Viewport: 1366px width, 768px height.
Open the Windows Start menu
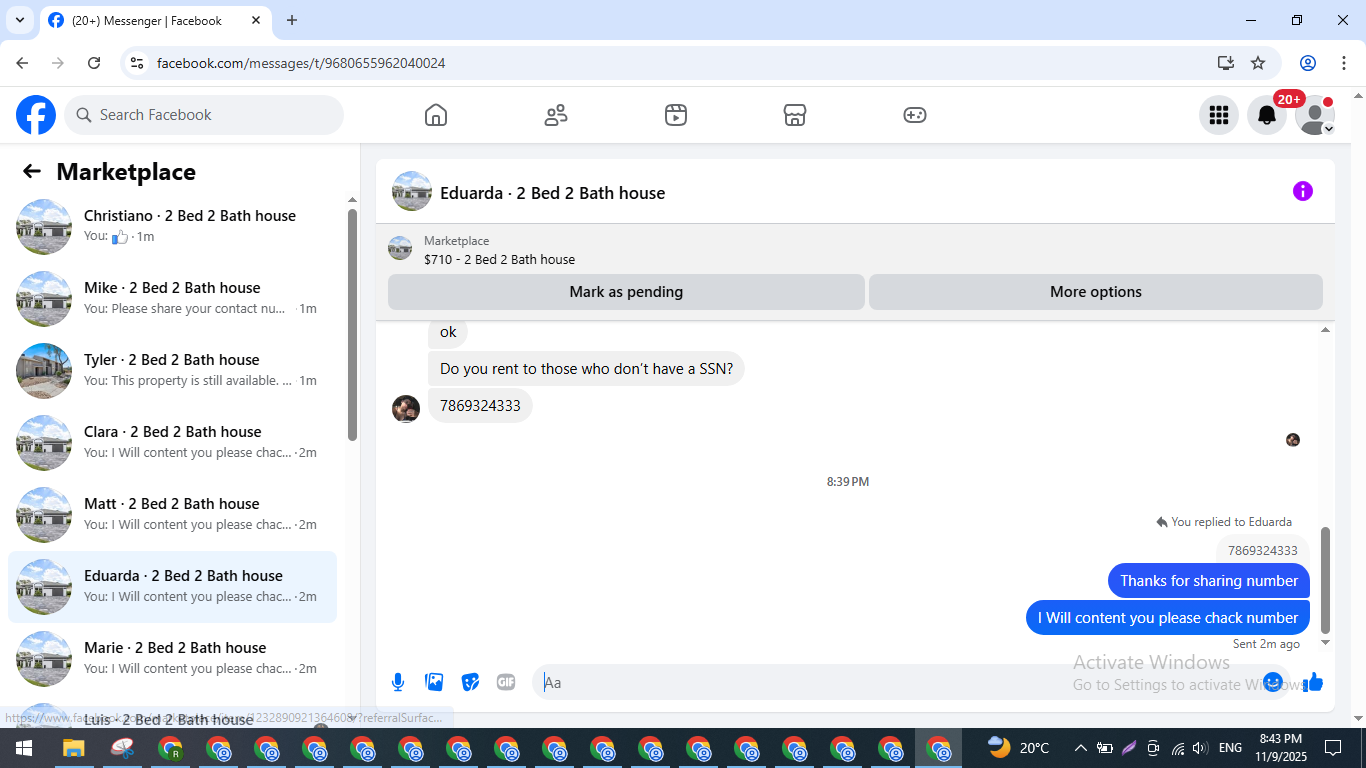click(24, 748)
